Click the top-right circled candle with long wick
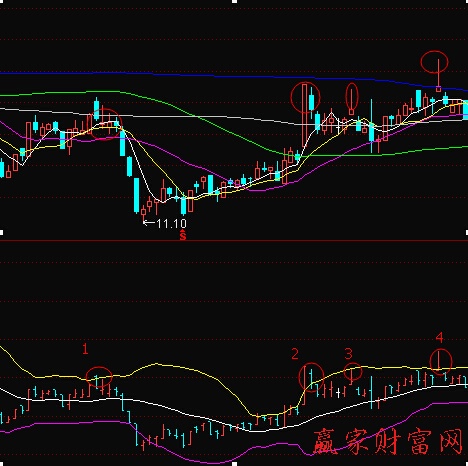Screen dimensions: 468x466 coord(434,62)
